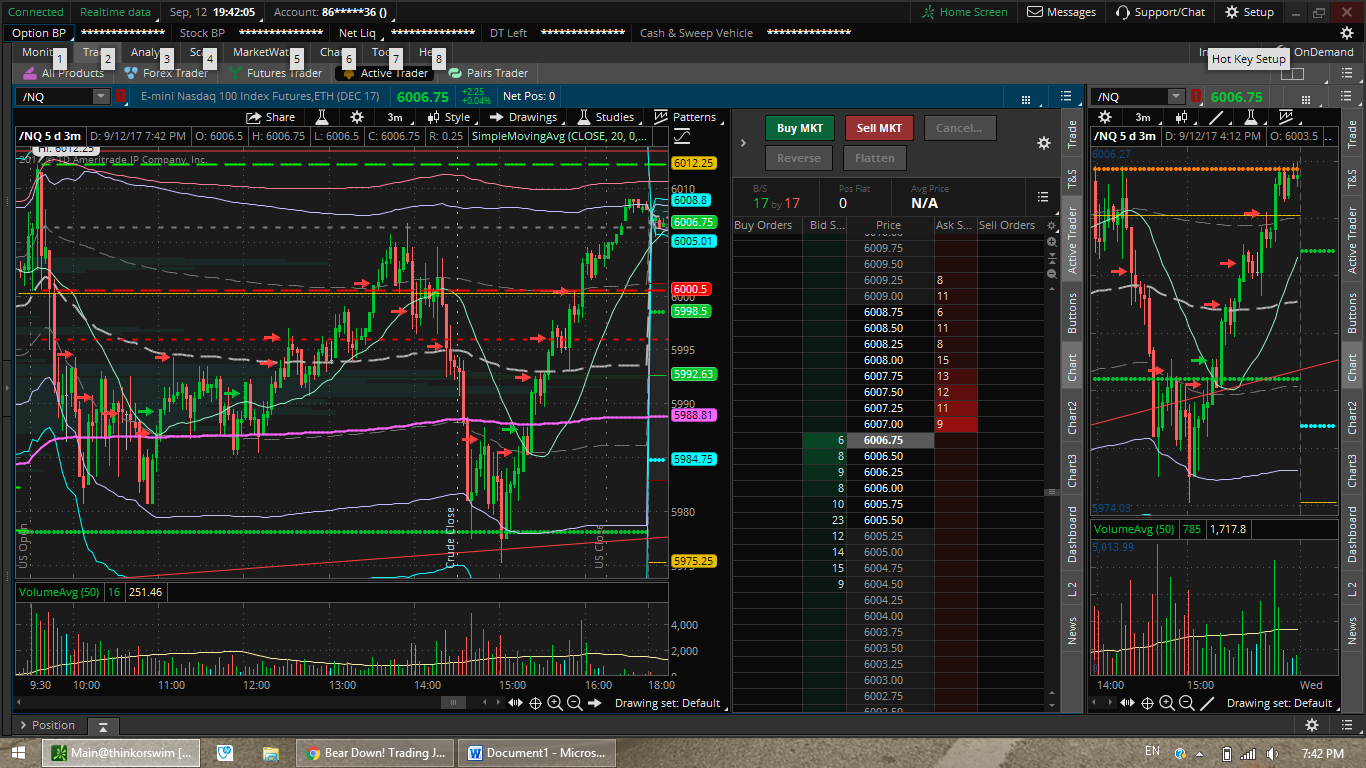1366x768 pixels.
Task: Switch to the Analyze tab
Action: pos(145,52)
